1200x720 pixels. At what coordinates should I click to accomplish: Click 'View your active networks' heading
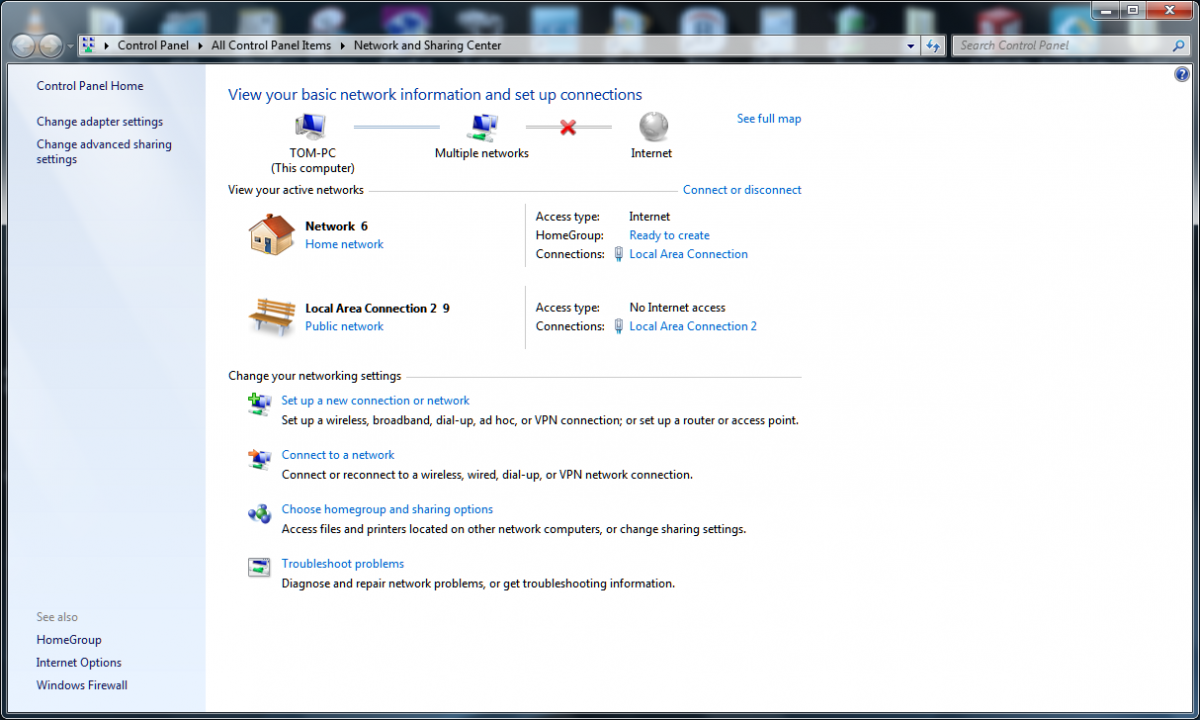tap(296, 189)
